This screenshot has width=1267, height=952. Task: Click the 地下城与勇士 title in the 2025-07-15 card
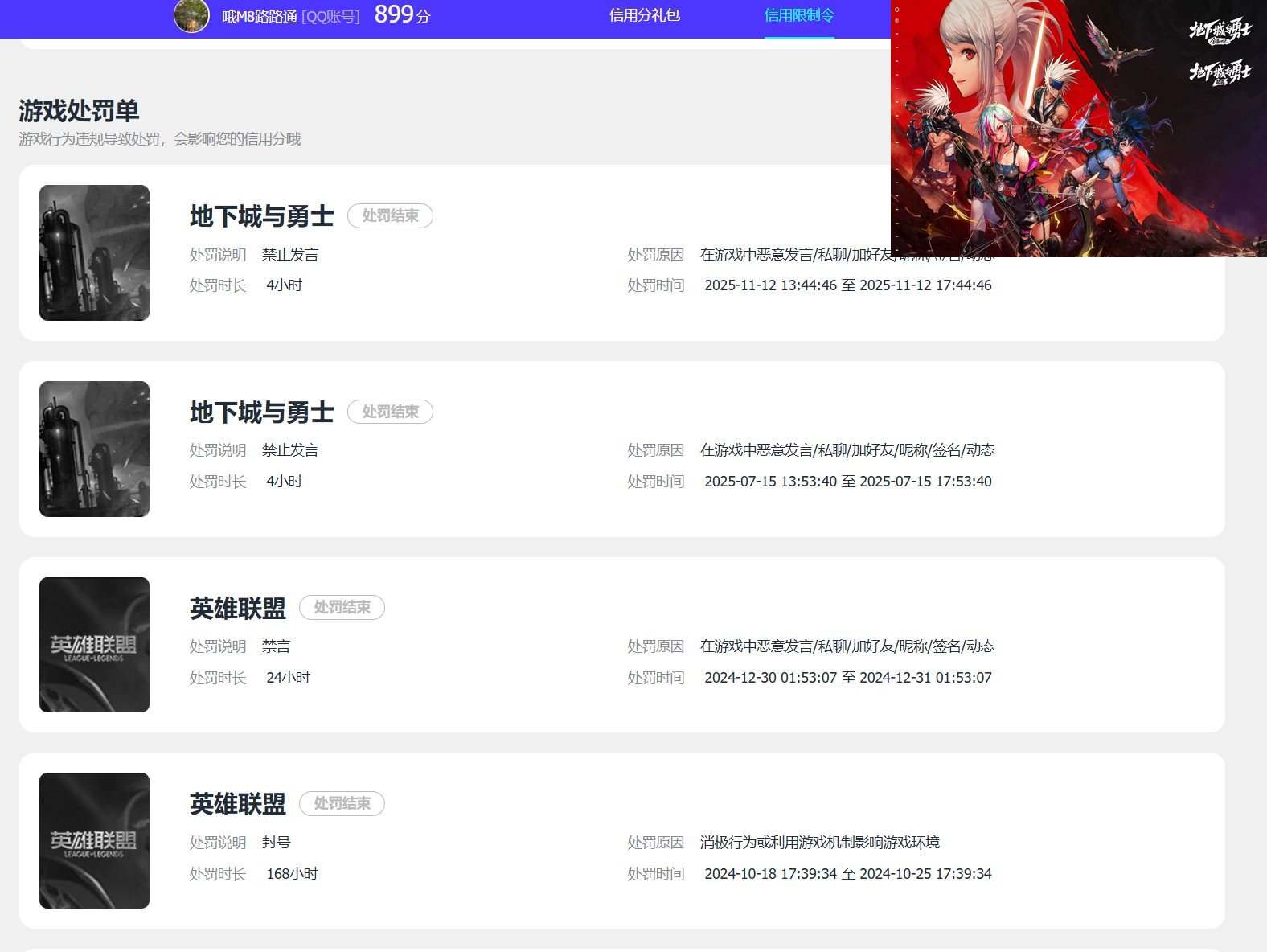tap(262, 412)
